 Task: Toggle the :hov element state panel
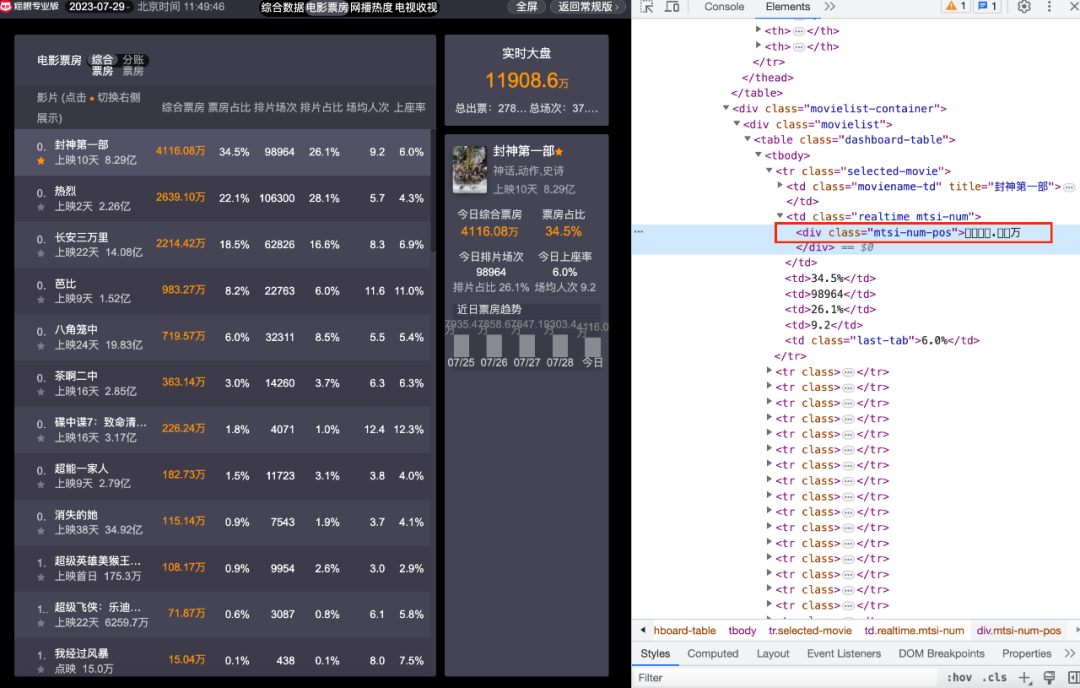point(959,678)
